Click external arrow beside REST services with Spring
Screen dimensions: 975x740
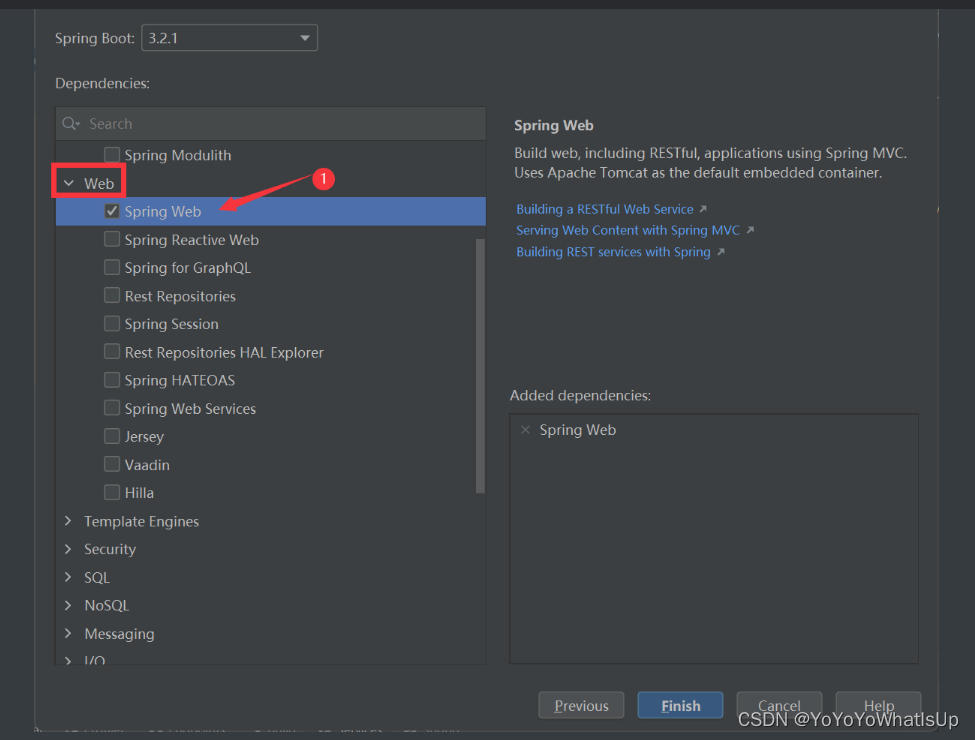(x=721, y=252)
